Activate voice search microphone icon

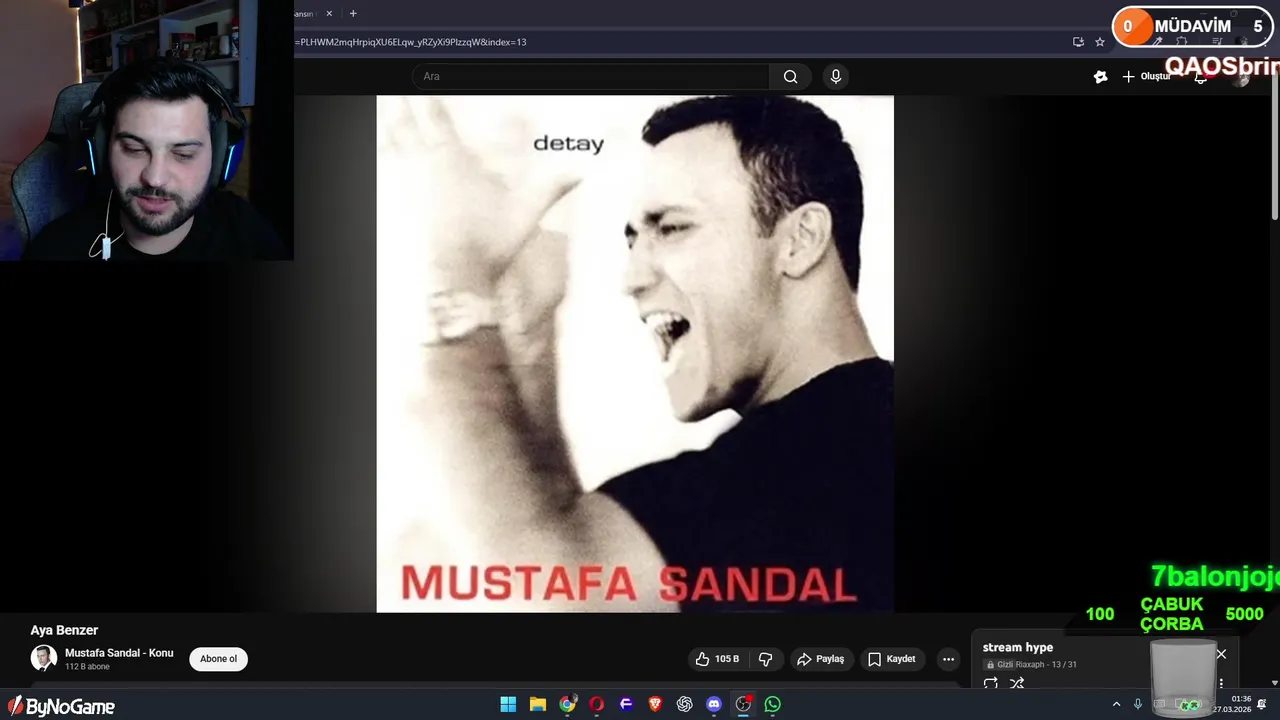pyautogui.click(x=836, y=77)
